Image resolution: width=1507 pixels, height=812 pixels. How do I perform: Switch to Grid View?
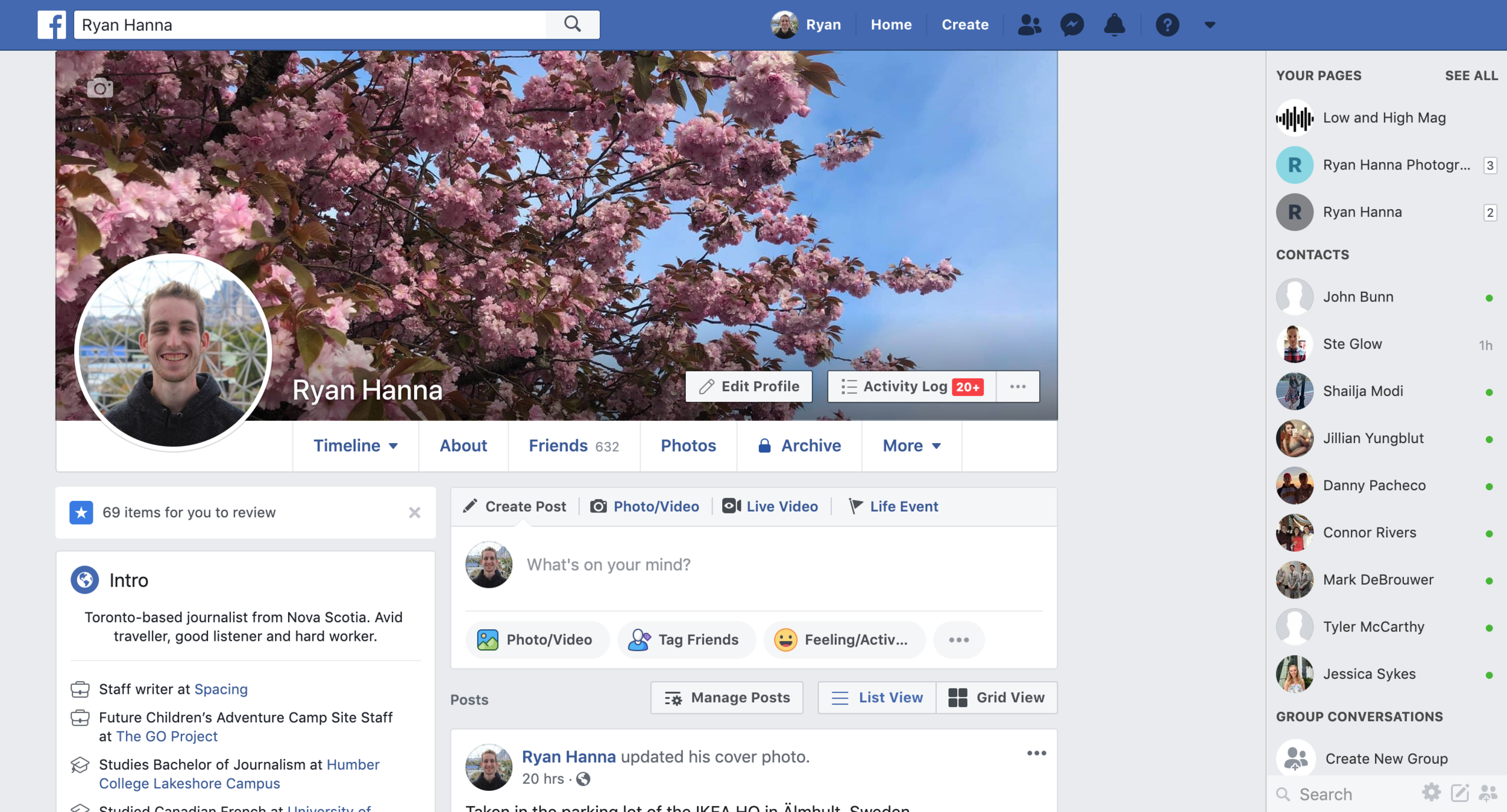click(x=997, y=697)
